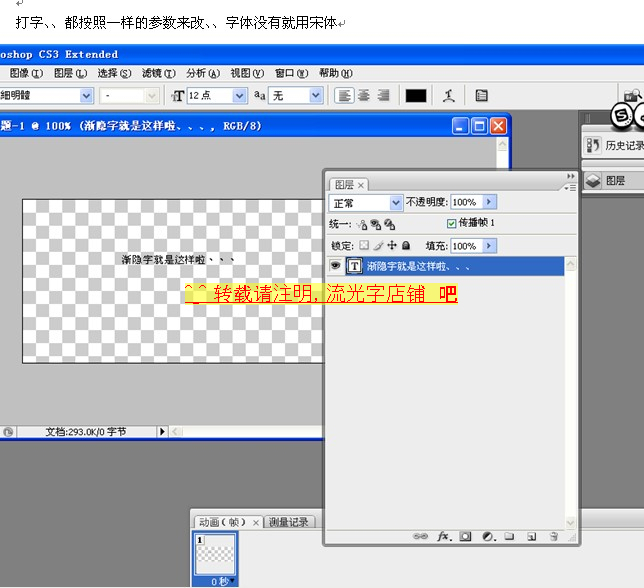Switch to the 测量记录 tab
The height and width of the screenshot is (588, 644).
pyautogui.click(x=288, y=522)
